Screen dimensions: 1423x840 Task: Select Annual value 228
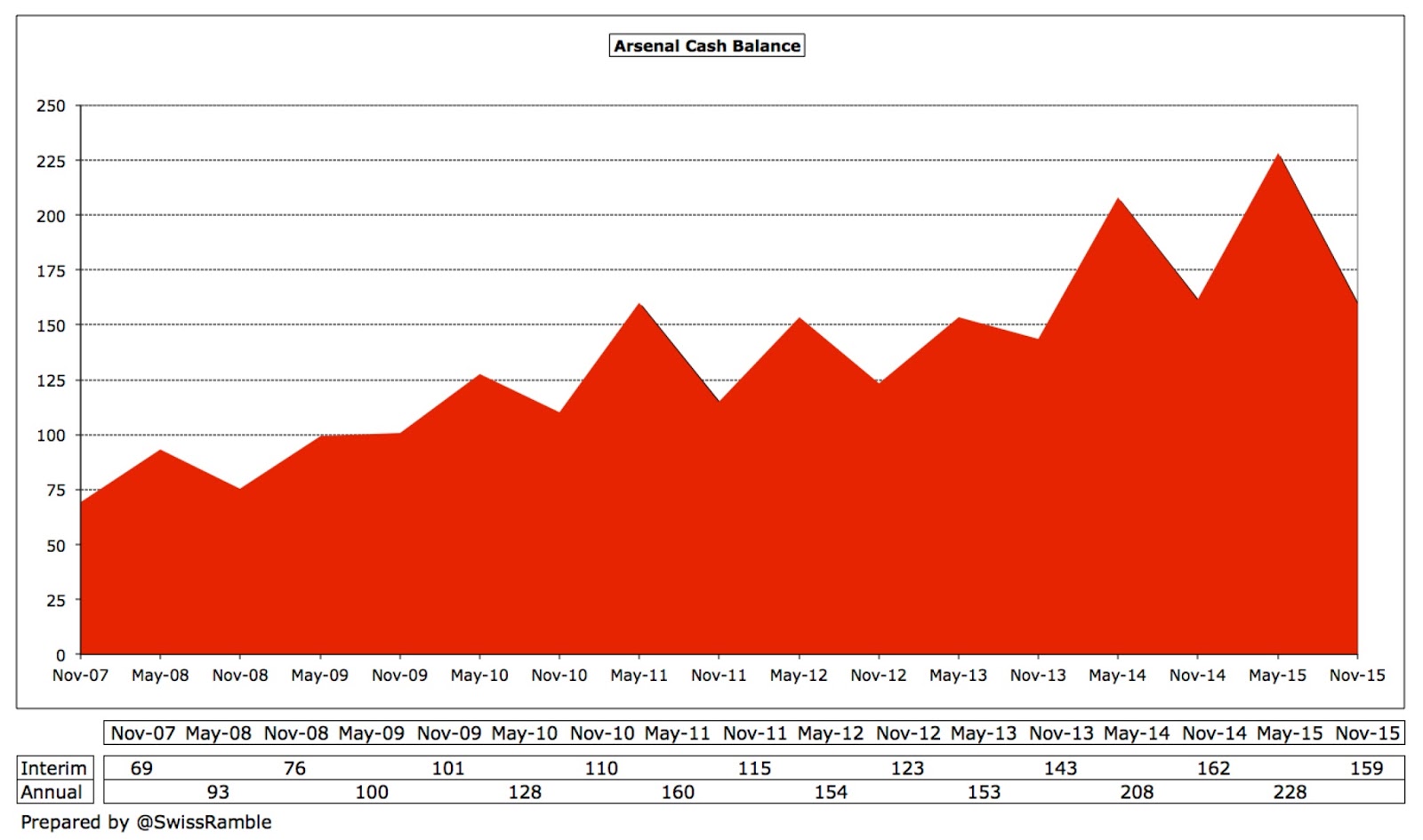(1290, 792)
